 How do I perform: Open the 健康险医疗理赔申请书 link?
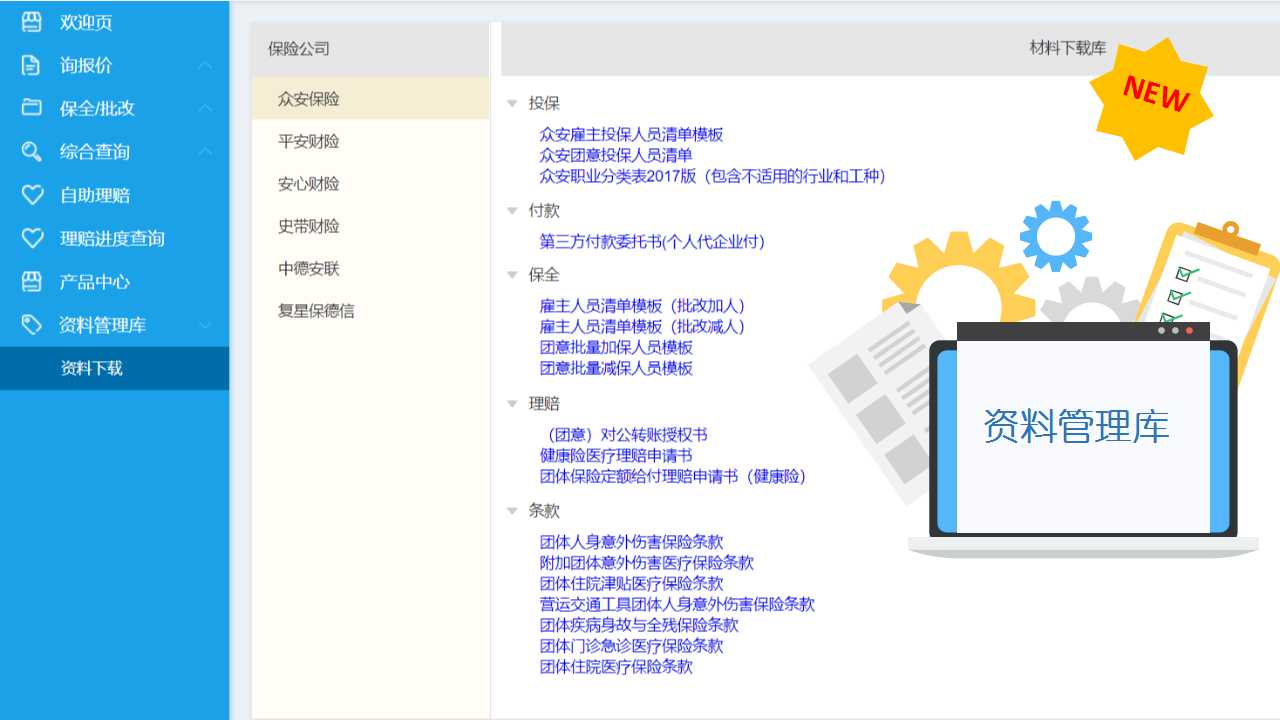[x=616, y=456]
